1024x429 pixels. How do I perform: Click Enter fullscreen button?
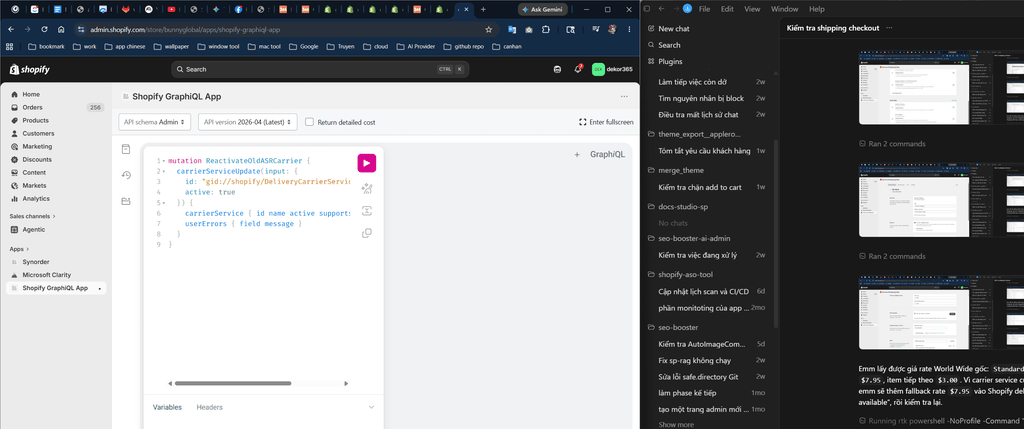click(606, 122)
